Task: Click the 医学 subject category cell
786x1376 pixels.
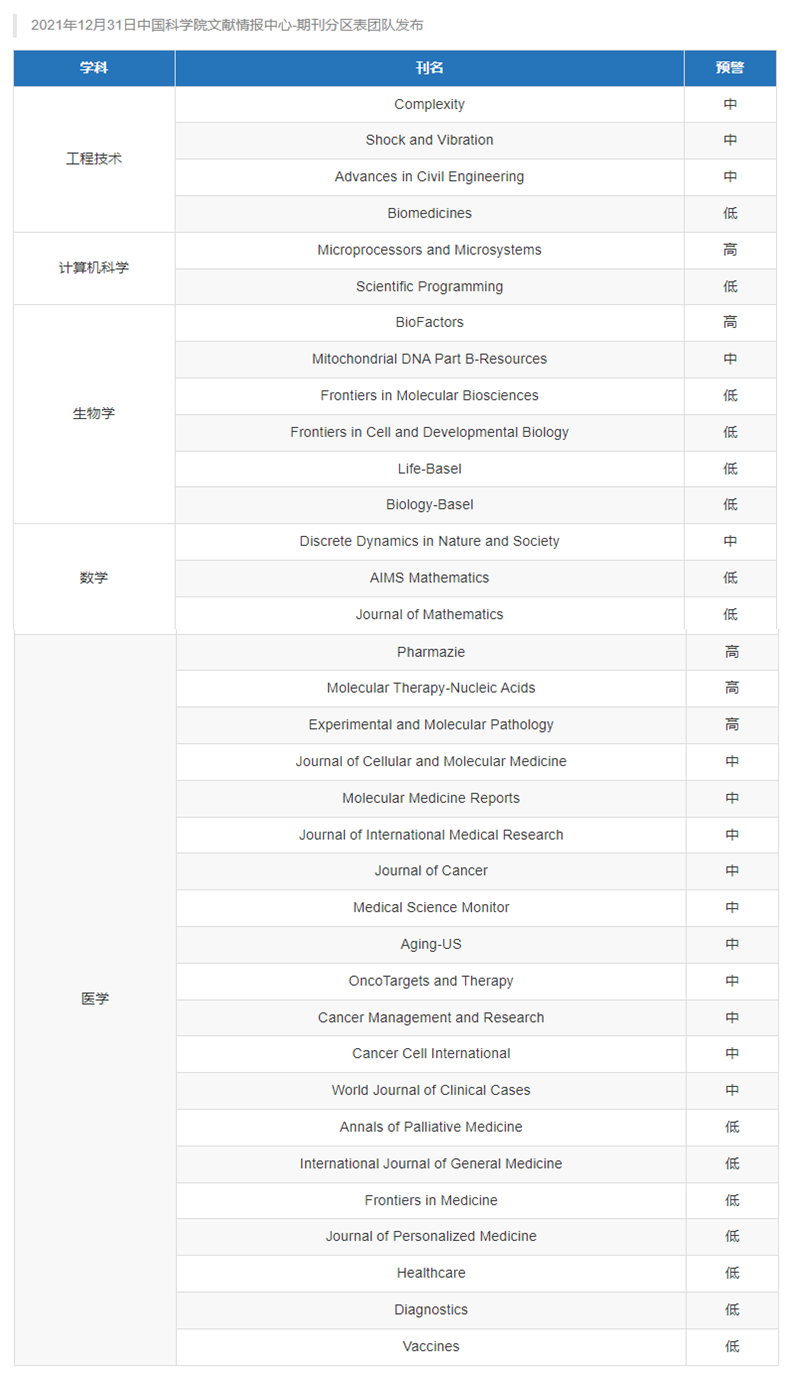Action: point(95,999)
